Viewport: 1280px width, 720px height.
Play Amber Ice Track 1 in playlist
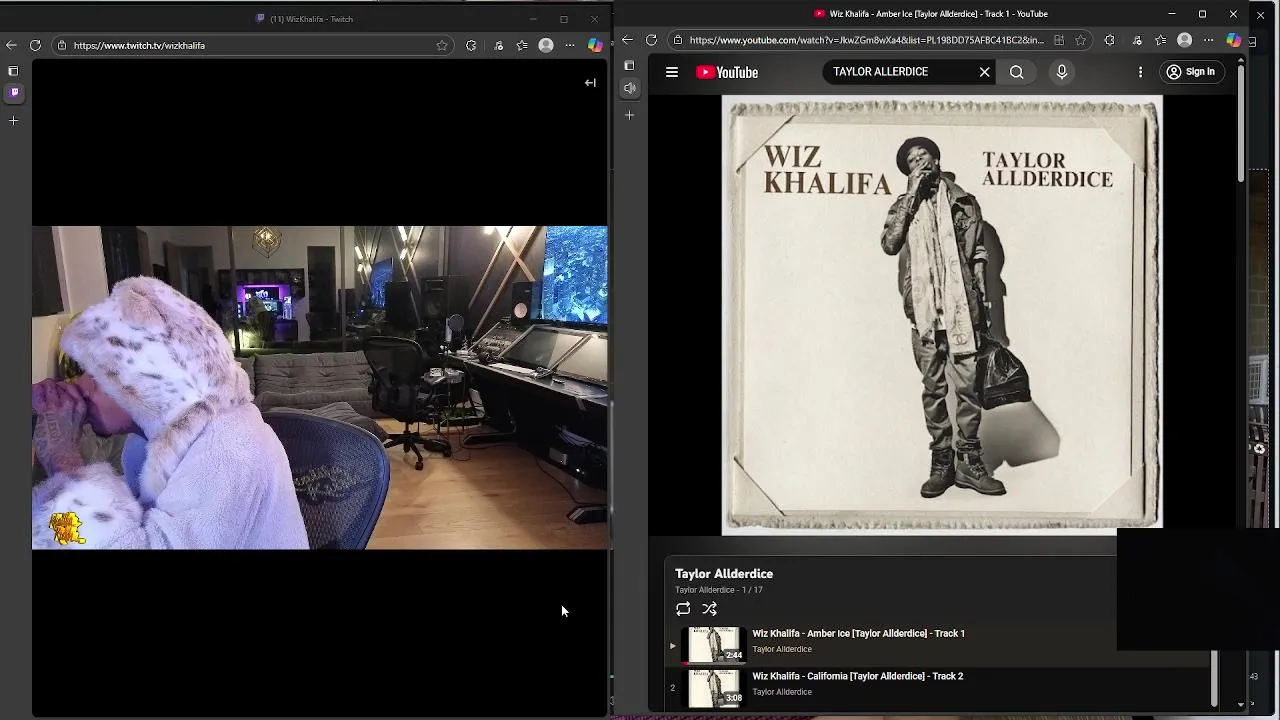(858, 634)
